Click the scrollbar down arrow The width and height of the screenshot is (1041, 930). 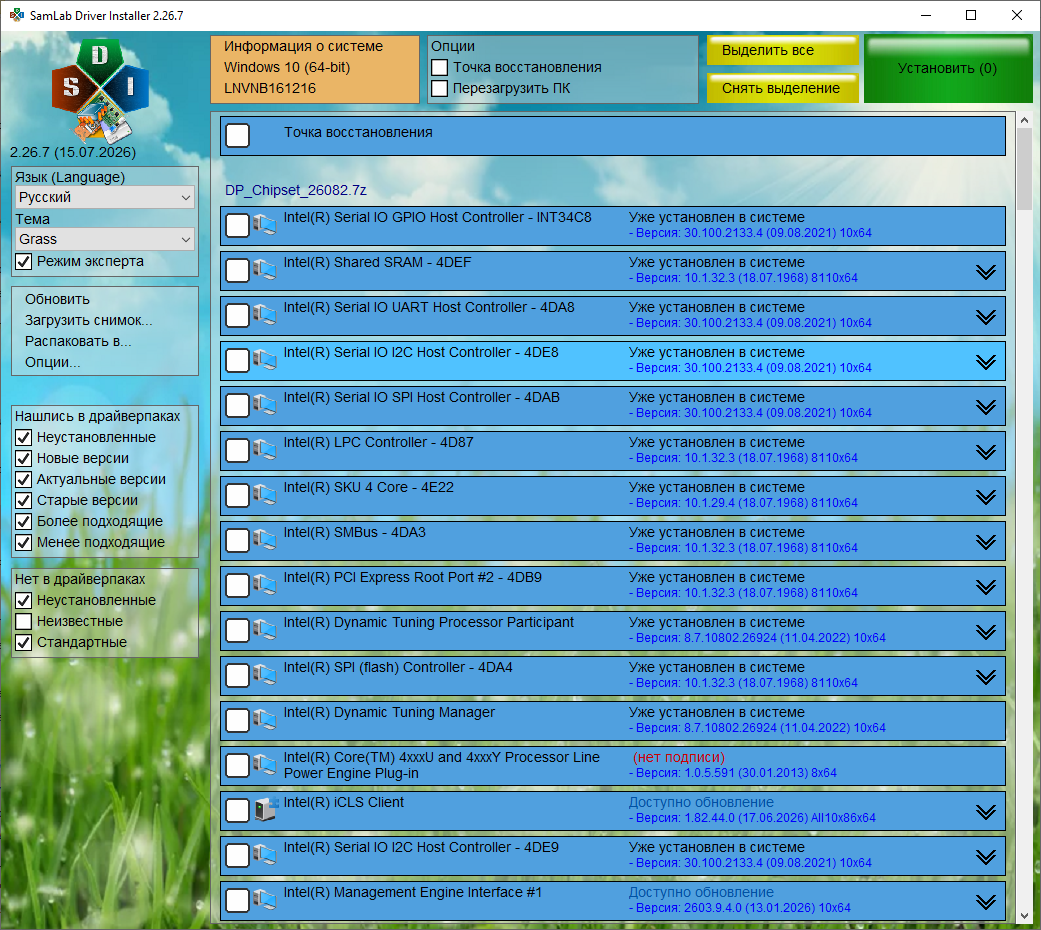pos(1024,915)
